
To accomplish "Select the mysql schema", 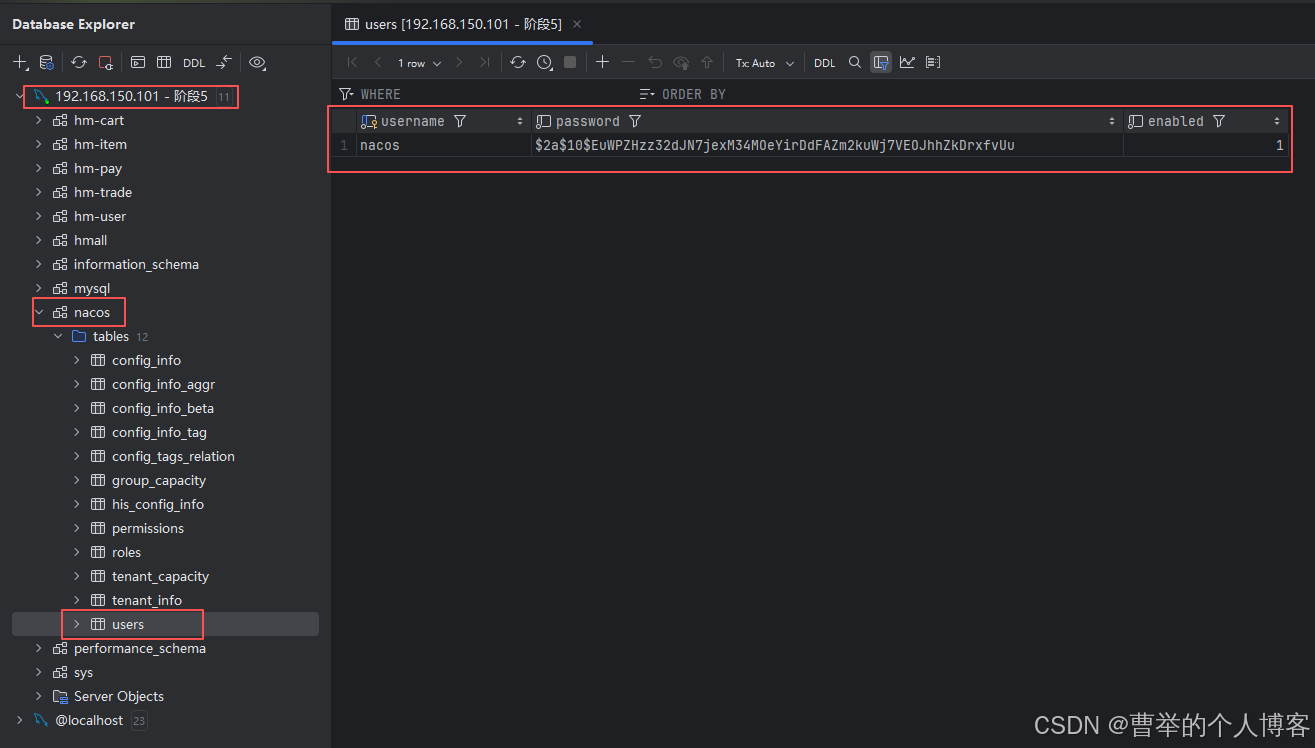I will (92, 288).
